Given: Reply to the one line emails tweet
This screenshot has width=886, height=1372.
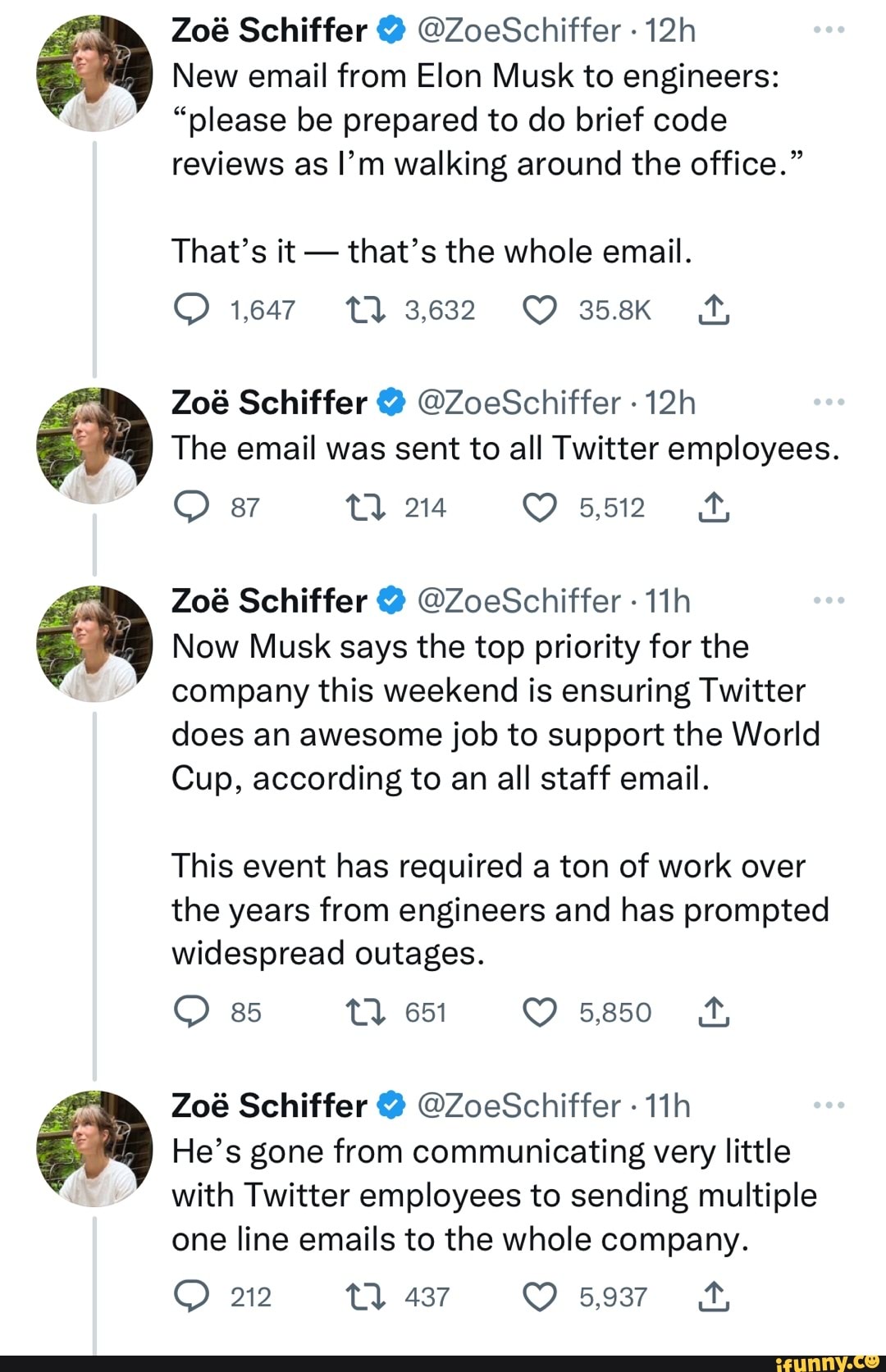Looking at the screenshot, I should [x=192, y=1296].
